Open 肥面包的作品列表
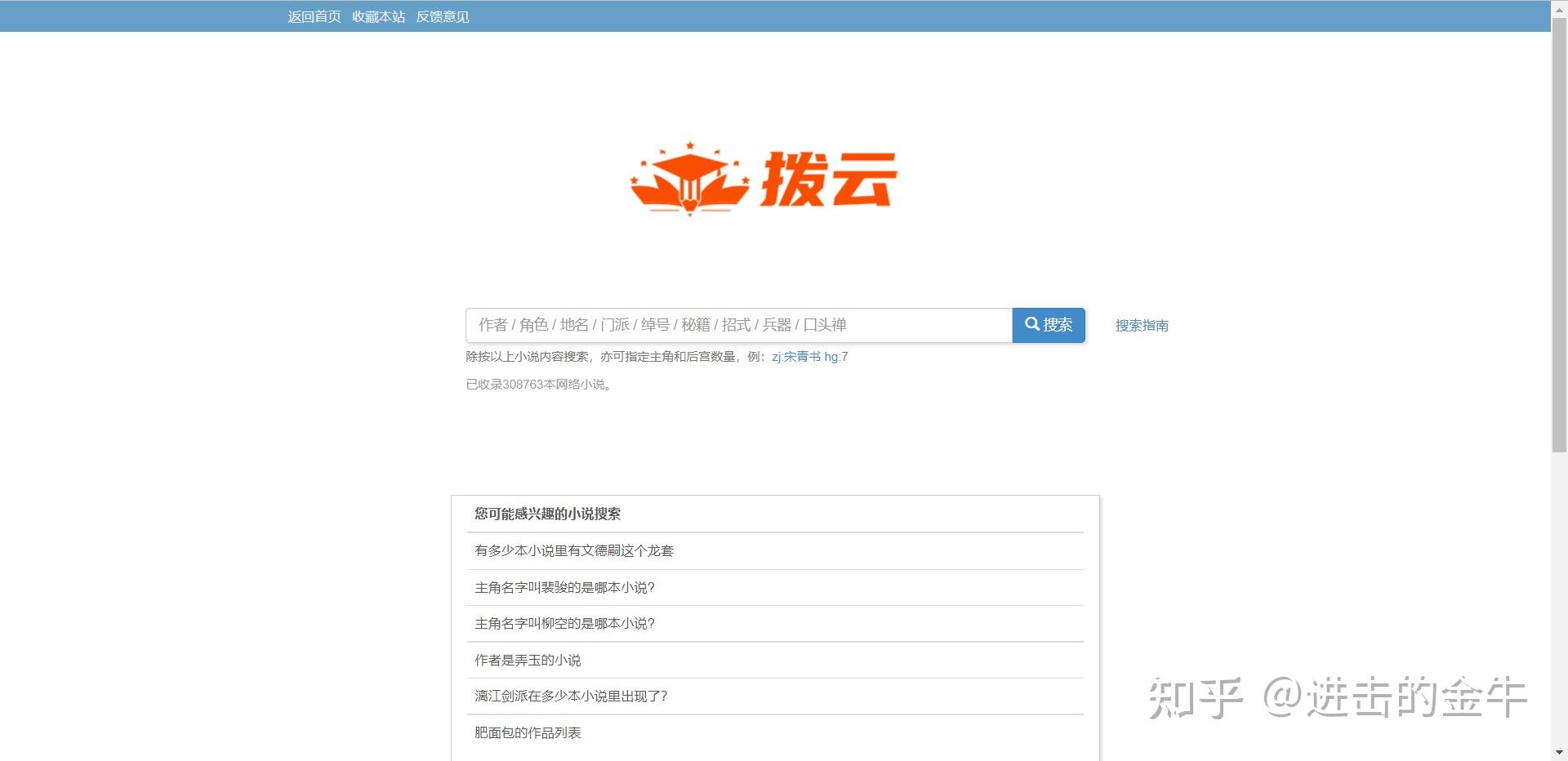 point(528,733)
